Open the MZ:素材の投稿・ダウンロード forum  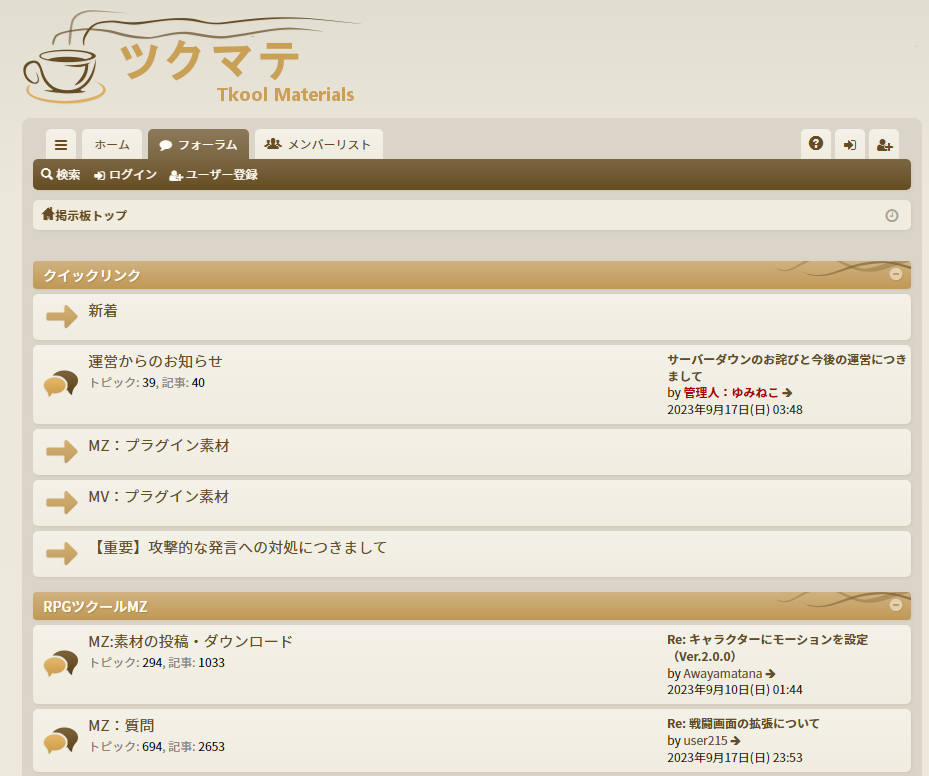[191, 642]
